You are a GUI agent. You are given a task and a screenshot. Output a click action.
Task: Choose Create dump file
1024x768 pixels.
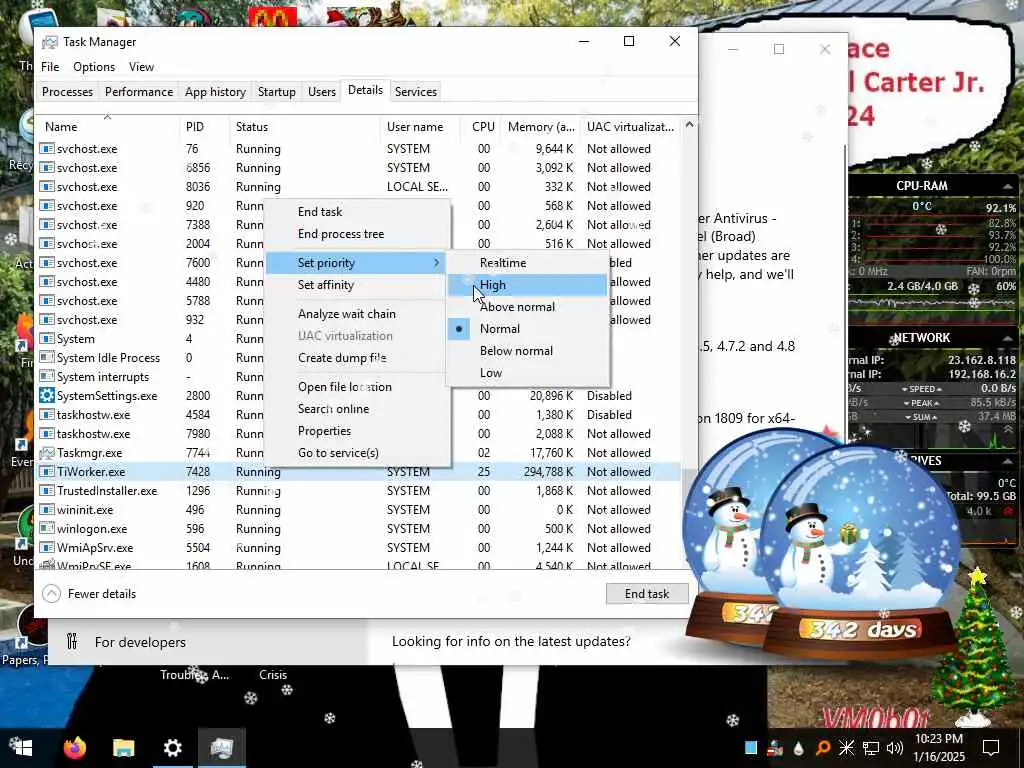pos(357,358)
